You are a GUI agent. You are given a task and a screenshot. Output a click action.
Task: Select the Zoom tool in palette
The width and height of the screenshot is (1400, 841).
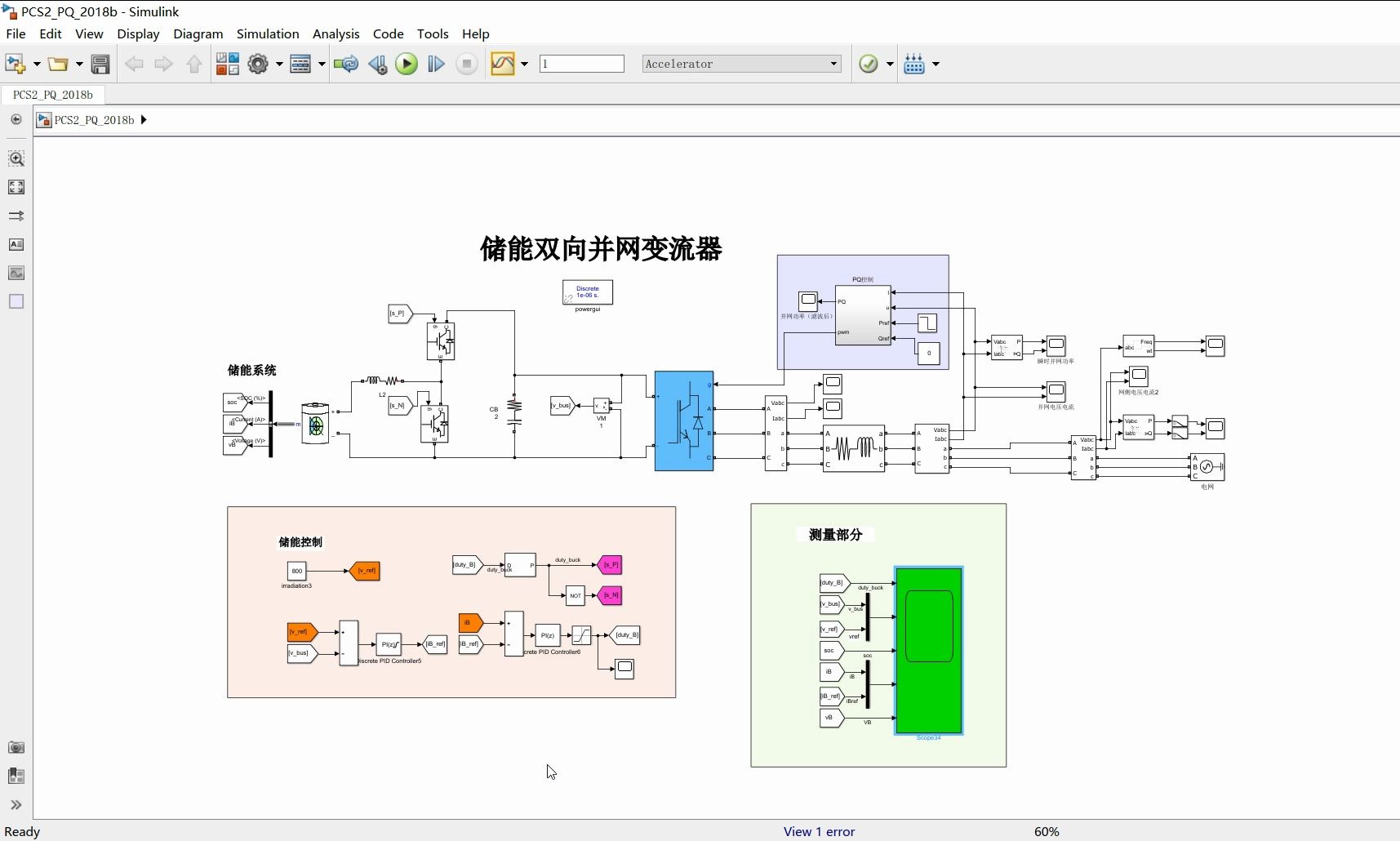pos(16,158)
